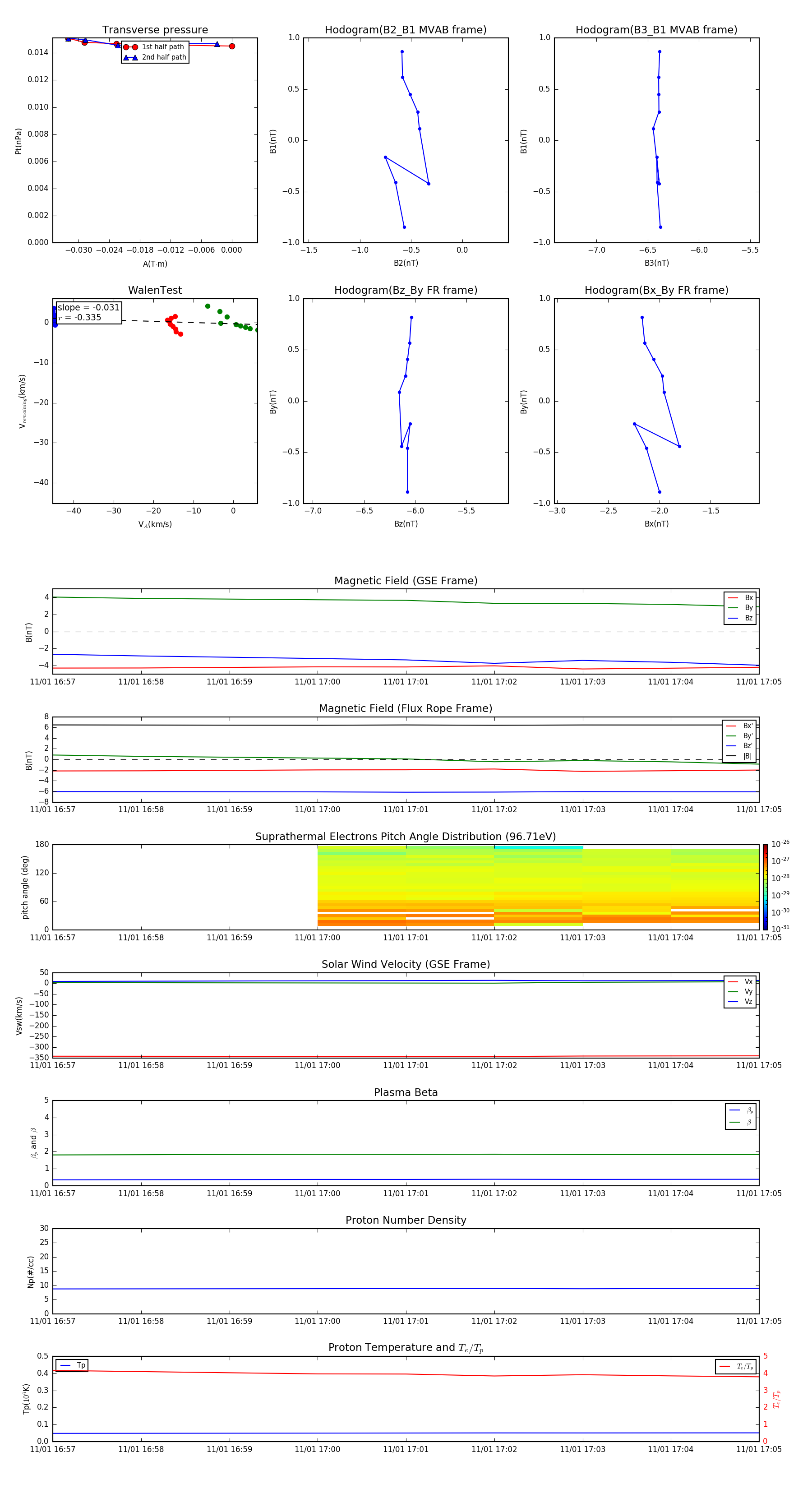Select the 'r = -0.335' annotation

click(x=80, y=317)
